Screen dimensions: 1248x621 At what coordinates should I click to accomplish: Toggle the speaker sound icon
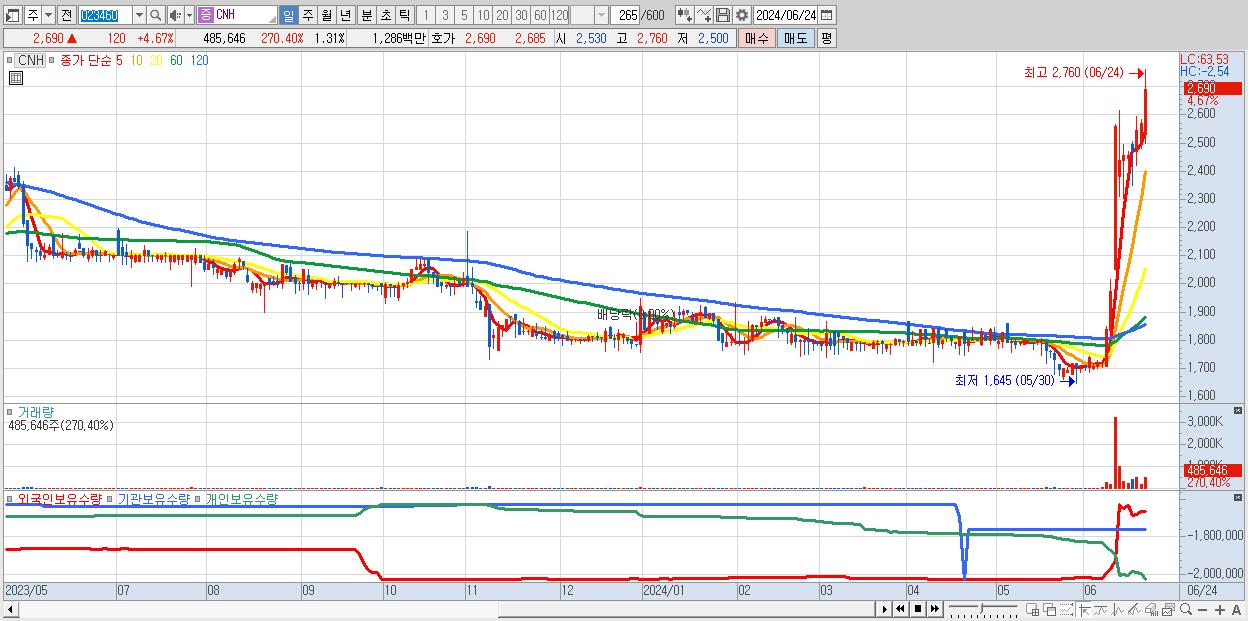click(x=175, y=15)
